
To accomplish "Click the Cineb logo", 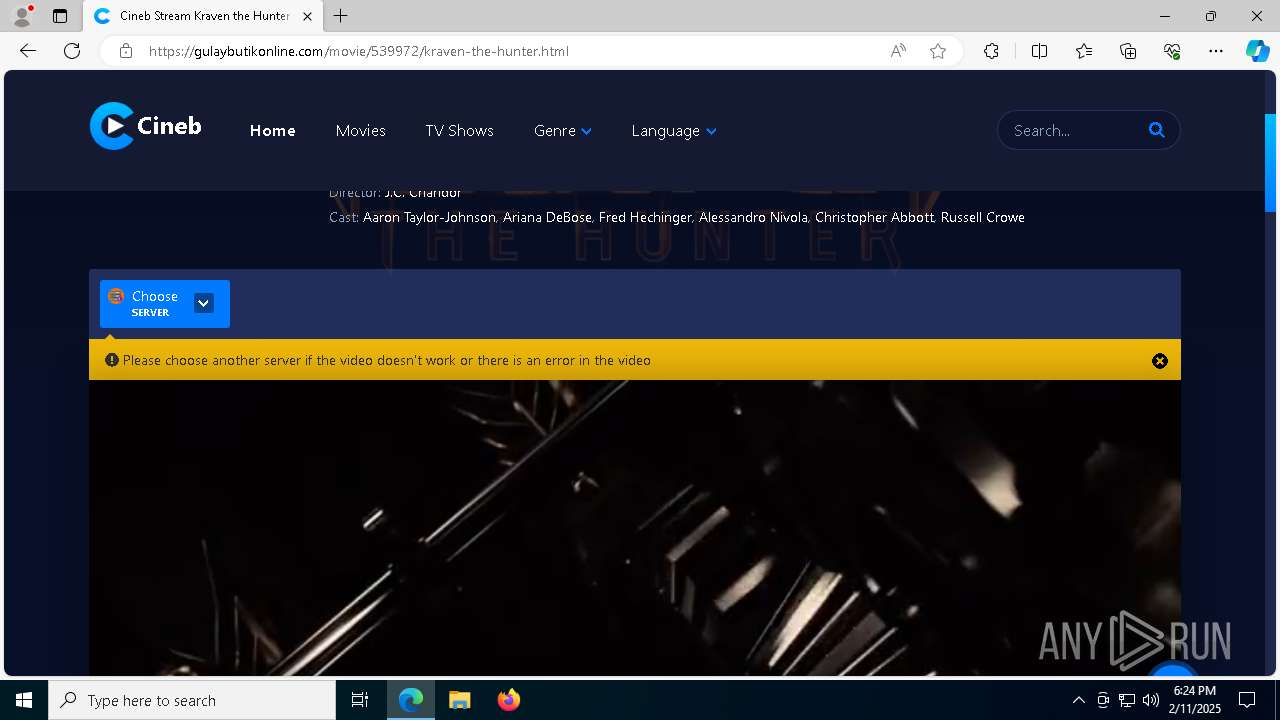I will [x=146, y=126].
